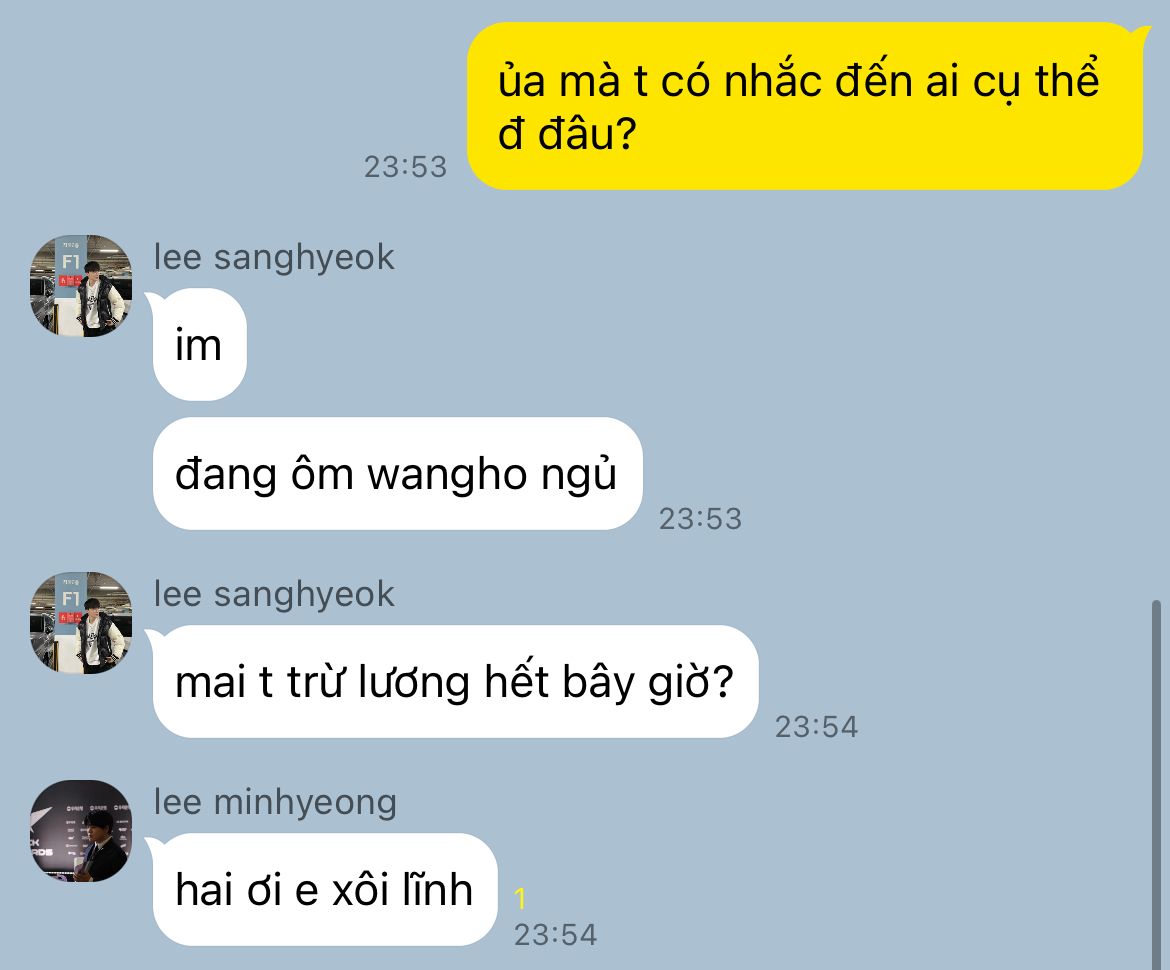Click the 23:53 timestamp after 'đang ôm wangho ngủ'
Screen dimensions: 1170x970
point(700,519)
